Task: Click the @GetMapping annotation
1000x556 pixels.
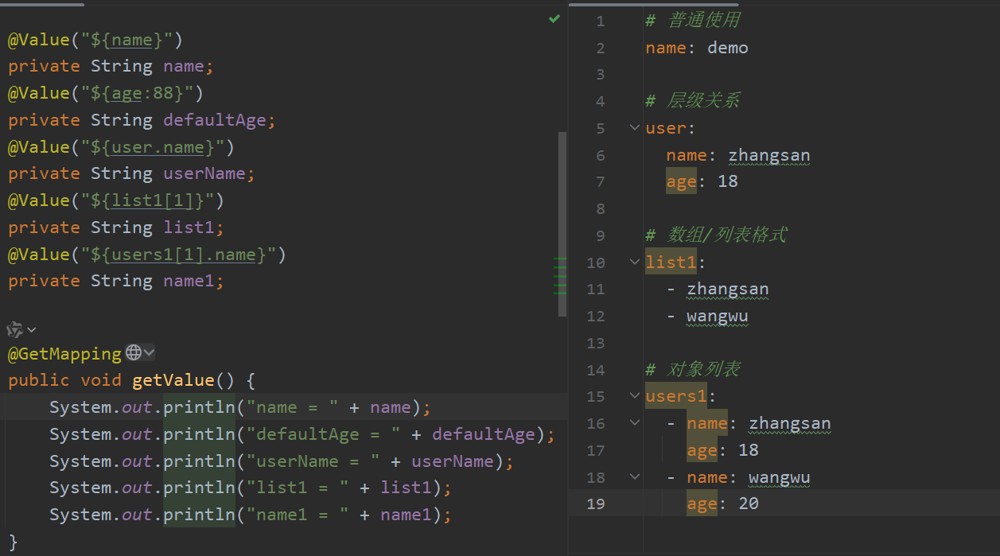Action: click(x=64, y=354)
